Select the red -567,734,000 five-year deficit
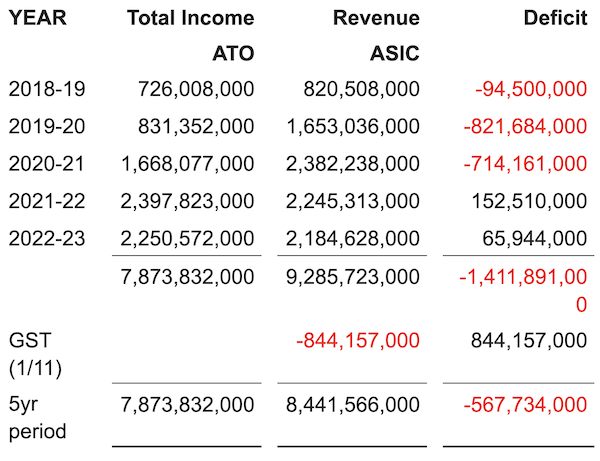This screenshot has width=600, height=461. [x=525, y=404]
